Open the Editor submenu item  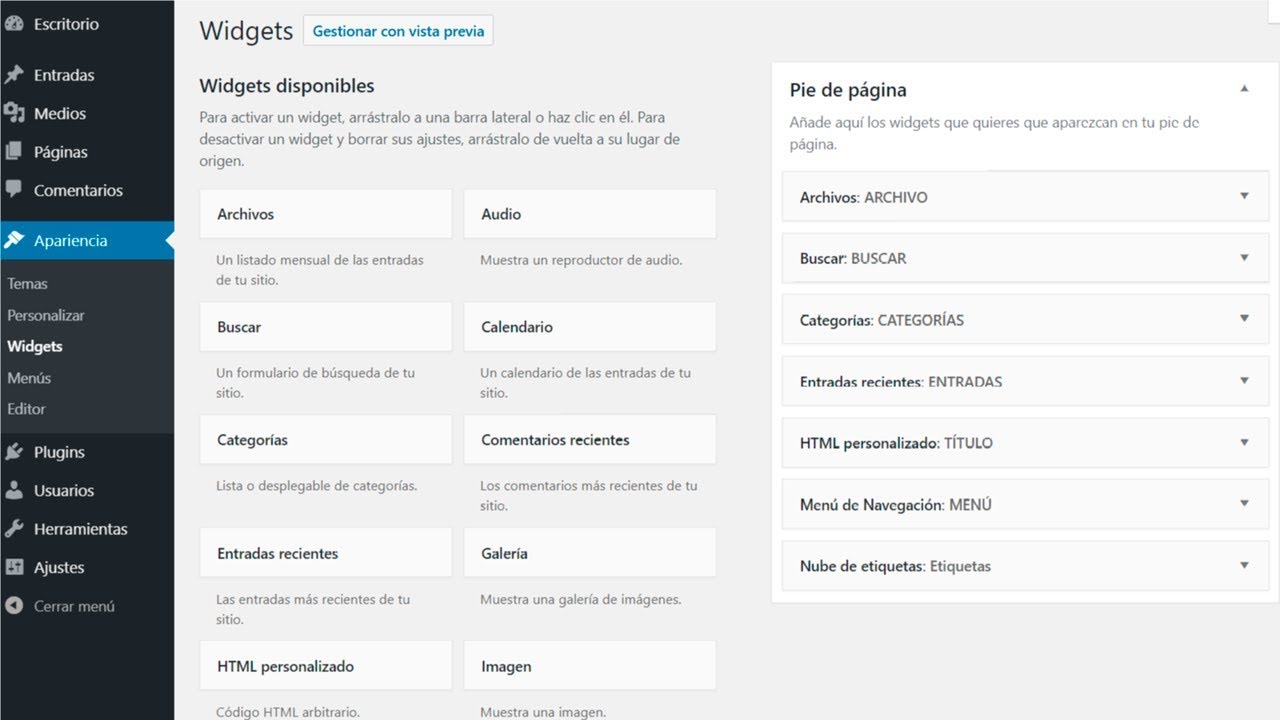pos(26,409)
